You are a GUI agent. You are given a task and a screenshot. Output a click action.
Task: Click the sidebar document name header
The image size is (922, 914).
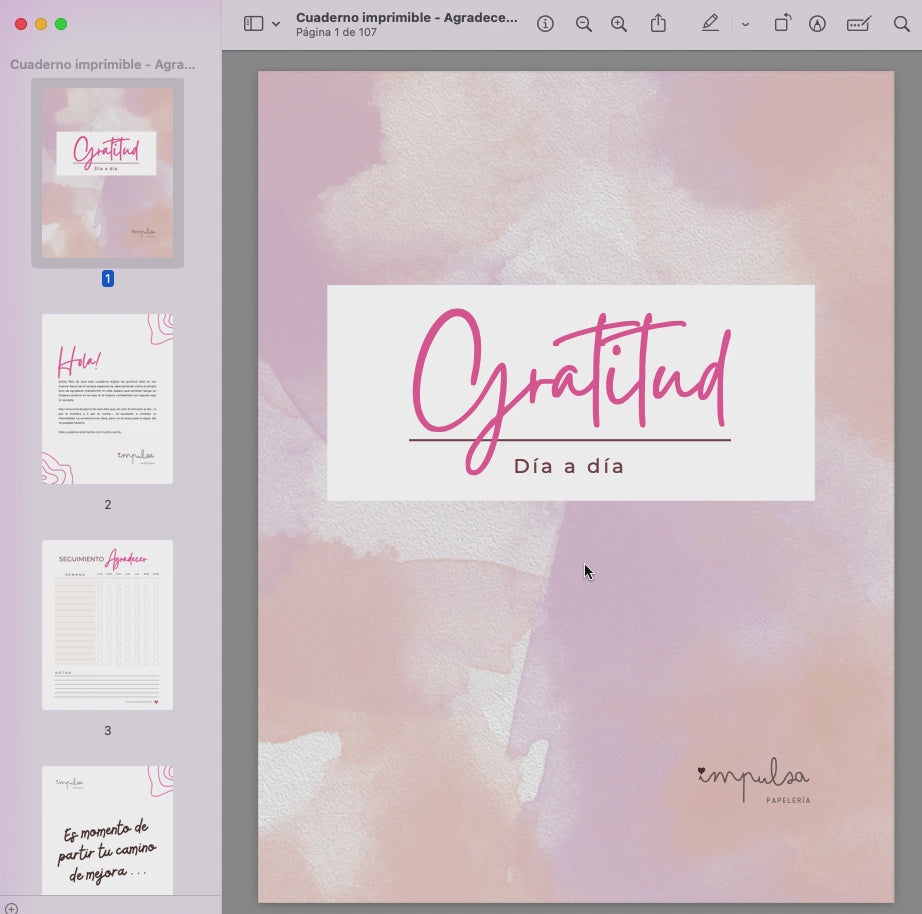click(x=103, y=64)
